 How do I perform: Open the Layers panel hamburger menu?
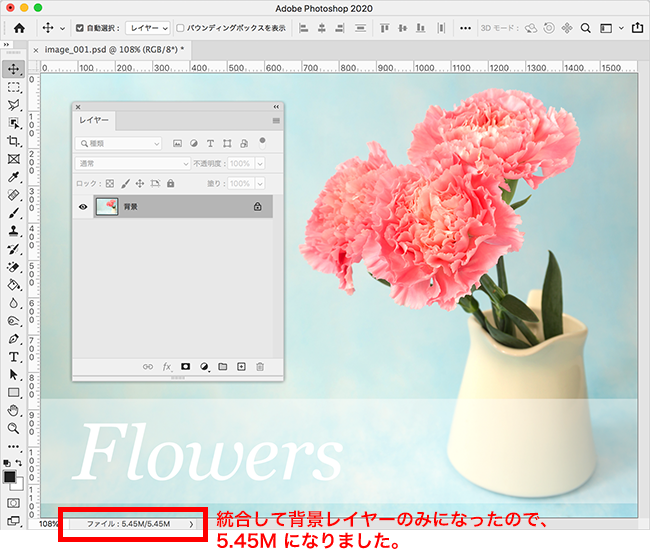276,121
